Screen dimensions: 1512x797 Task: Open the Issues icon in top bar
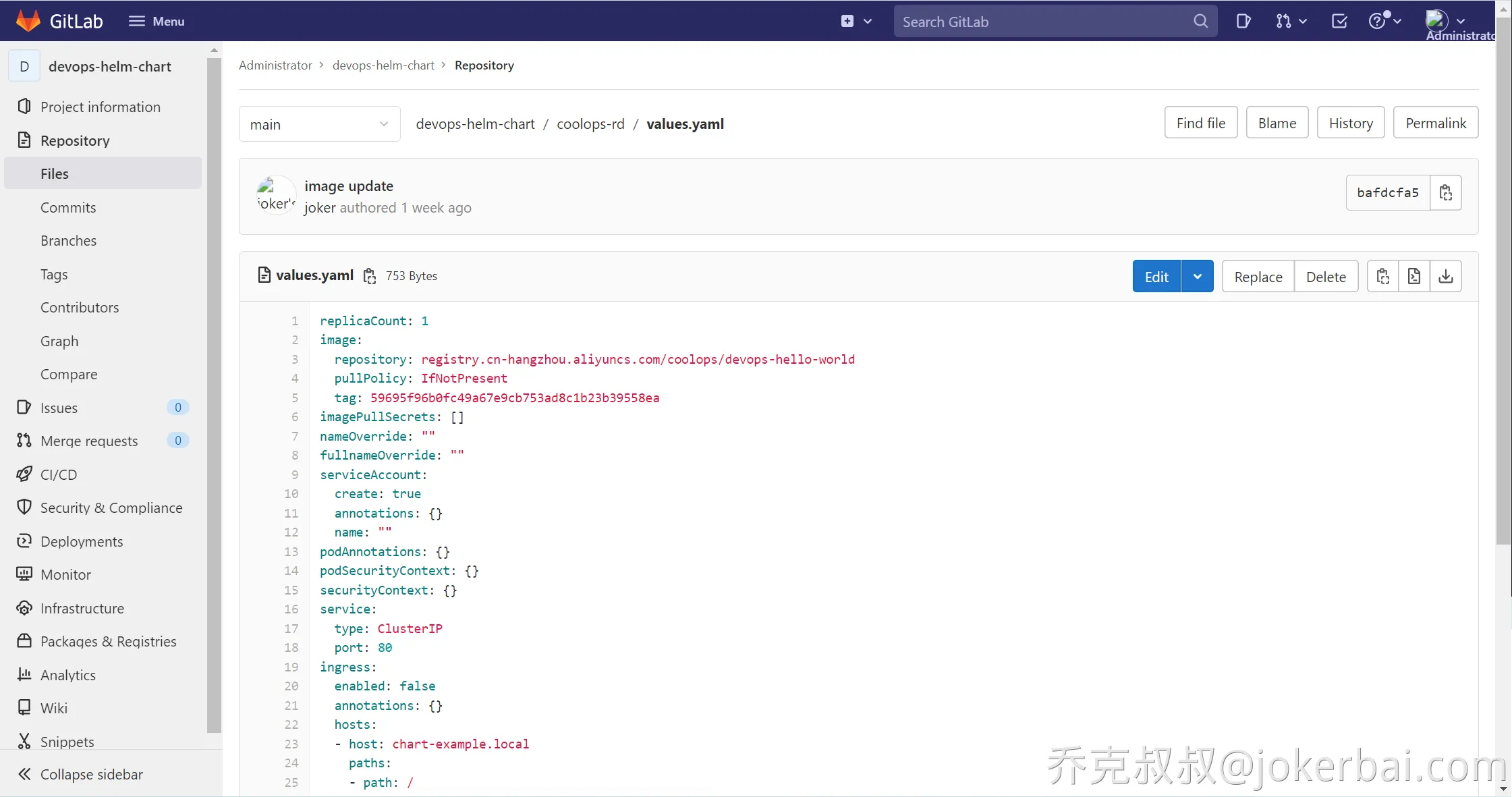click(x=1243, y=21)
